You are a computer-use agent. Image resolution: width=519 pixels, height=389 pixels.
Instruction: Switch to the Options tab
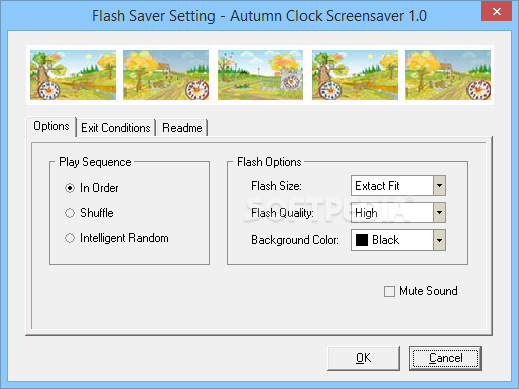click(51, 126)
